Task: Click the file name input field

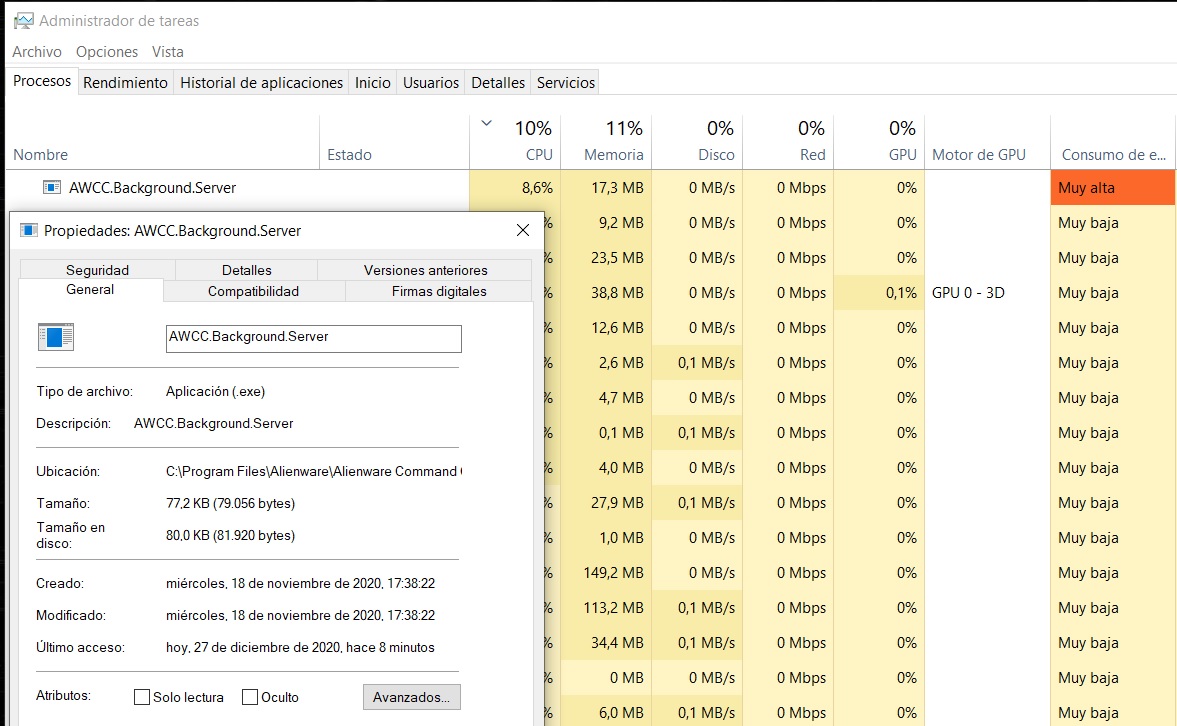Action: [314, 338]
